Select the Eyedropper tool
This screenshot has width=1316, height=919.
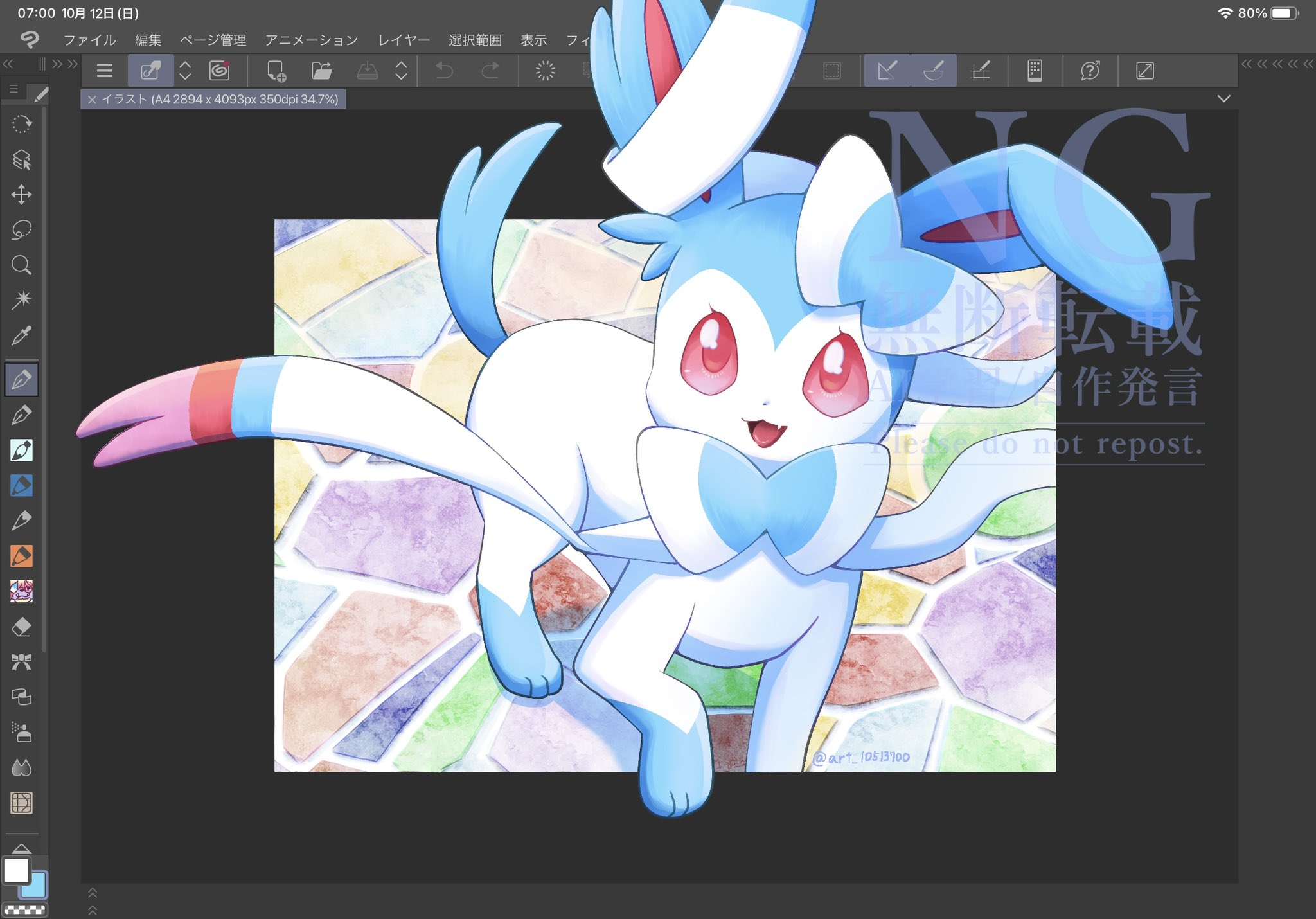21,335
